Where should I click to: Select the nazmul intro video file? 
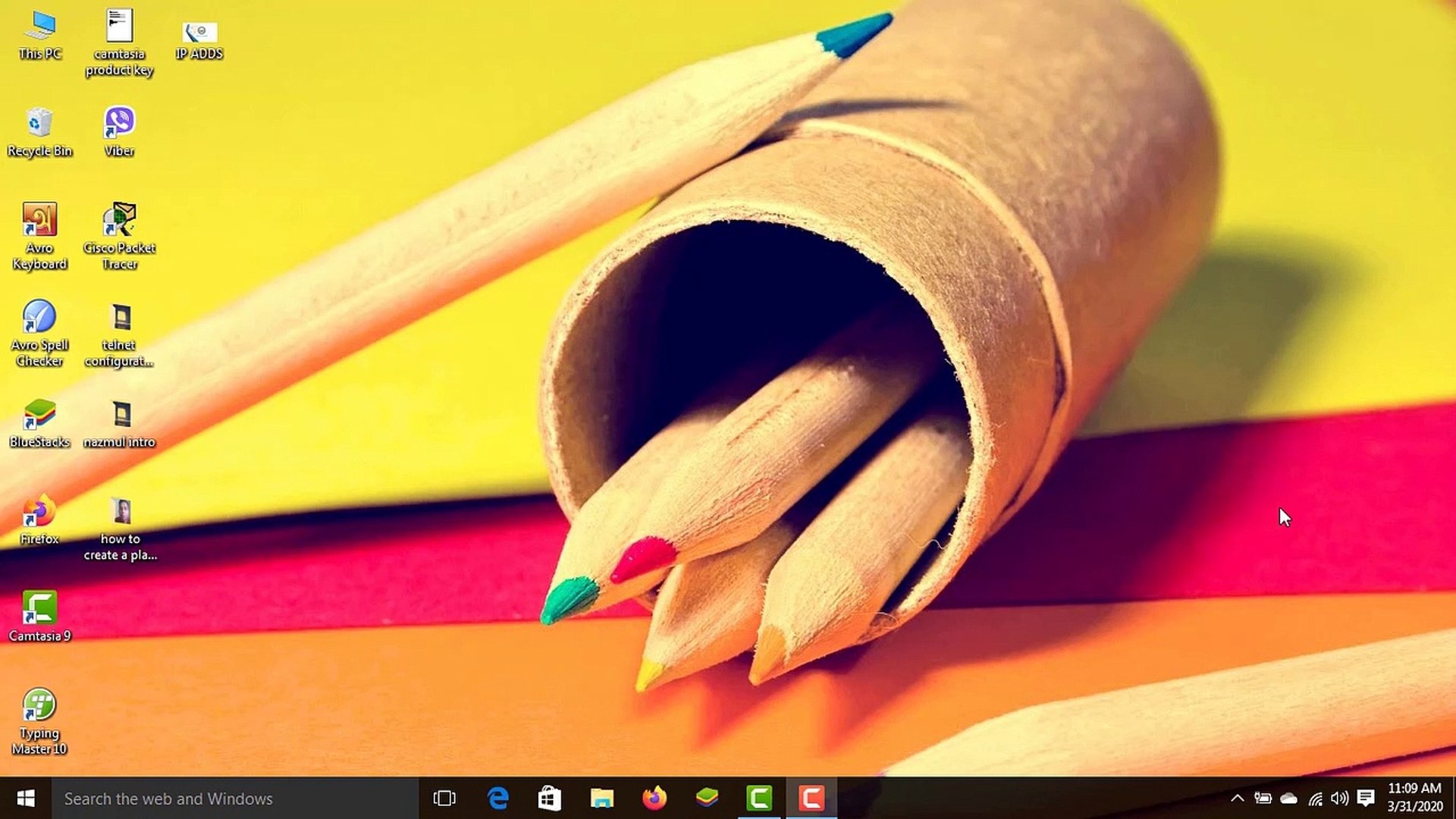tap(121, 415)
